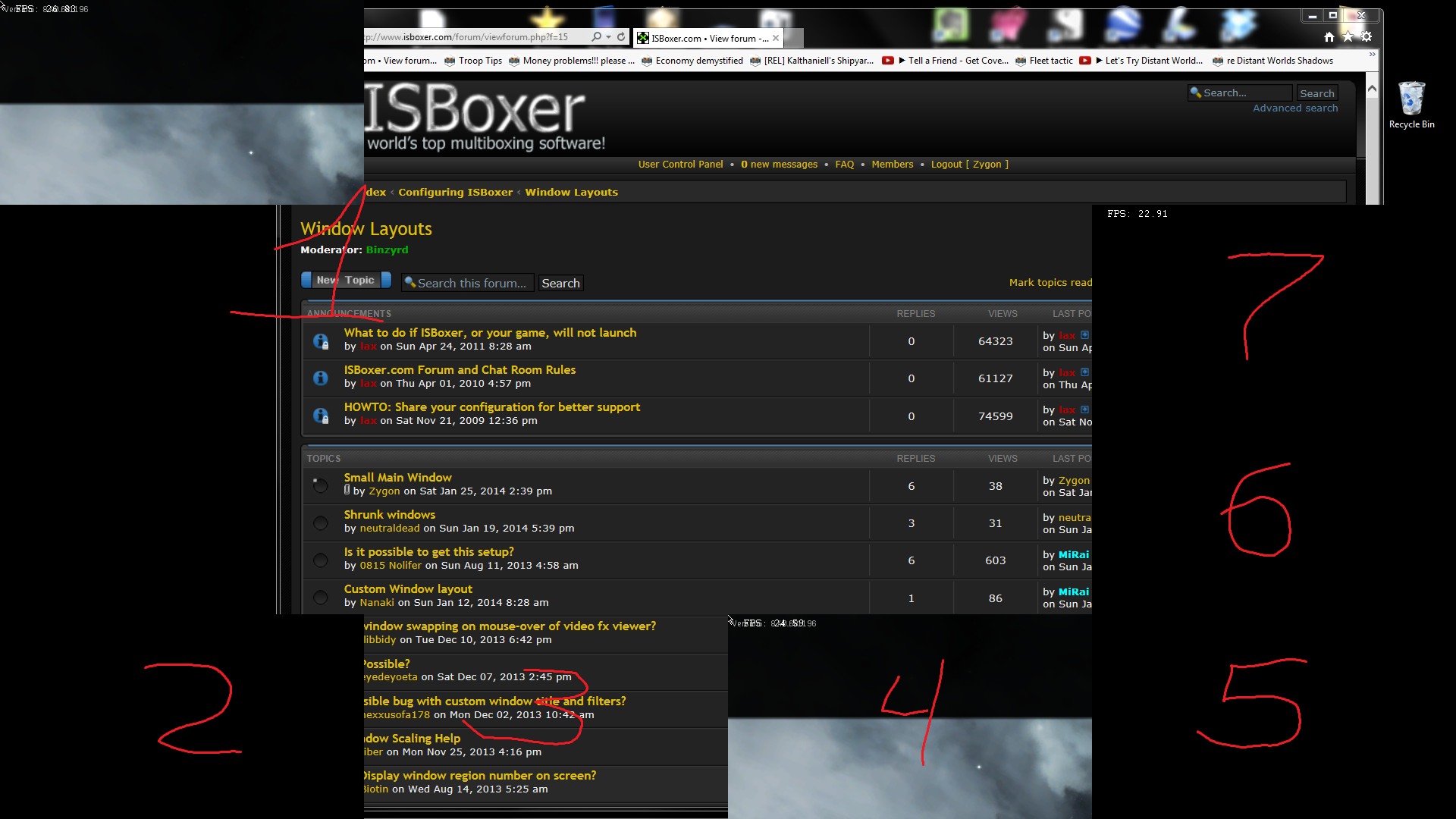Click the top Search... input field
Viewport: 1456px width, 819px height.
(1240, 93)
